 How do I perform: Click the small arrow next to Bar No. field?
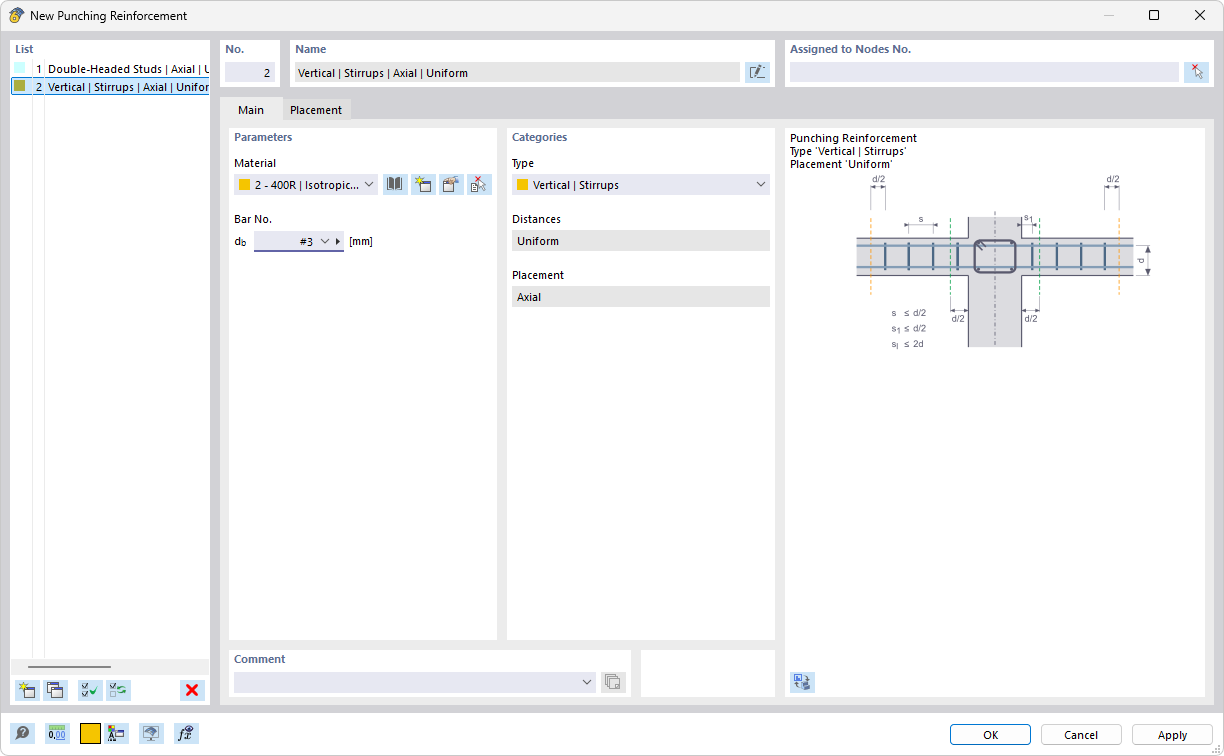[x=338, y=242]
